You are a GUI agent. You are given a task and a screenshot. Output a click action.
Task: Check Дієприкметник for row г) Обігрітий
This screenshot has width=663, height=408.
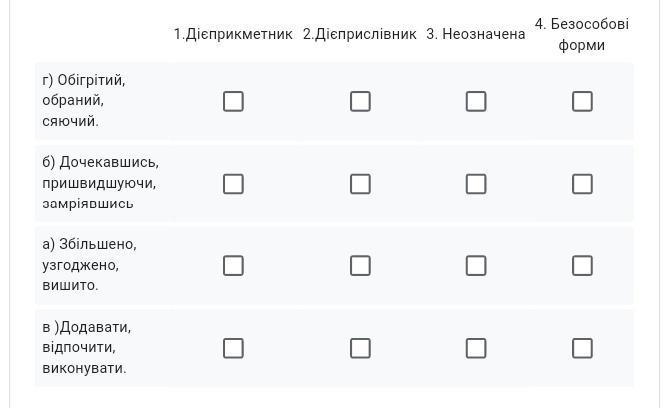pos(233,101)
